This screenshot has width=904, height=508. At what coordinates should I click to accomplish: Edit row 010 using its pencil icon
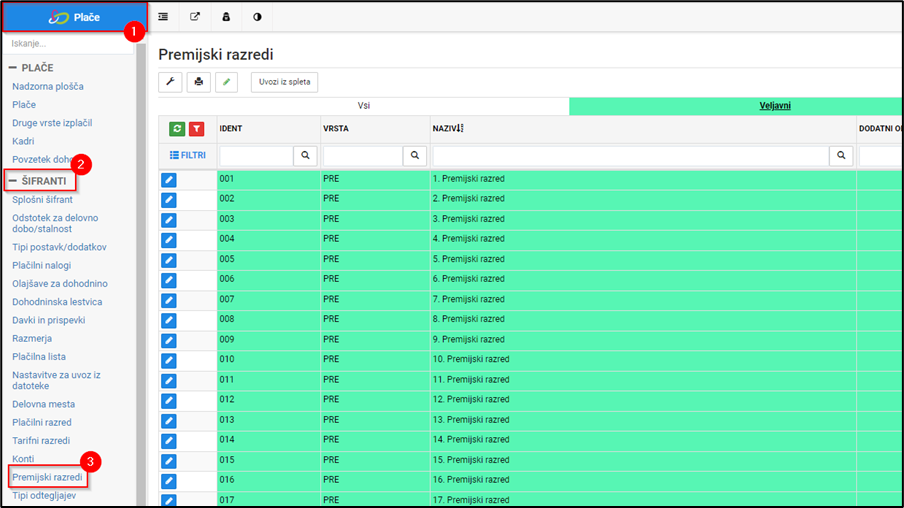[x=169, y=360]
